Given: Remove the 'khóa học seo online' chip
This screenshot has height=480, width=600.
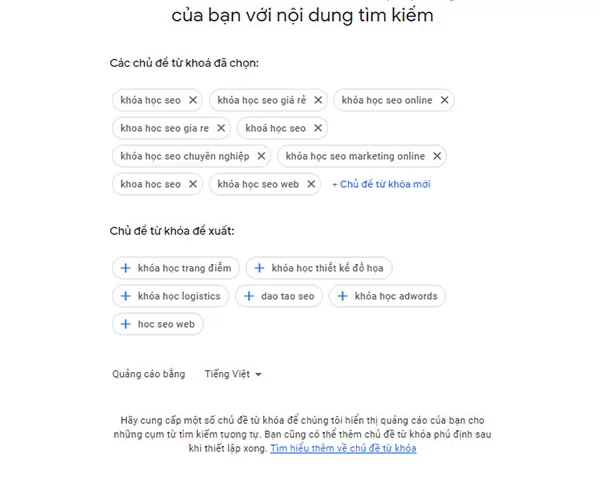Looking at the screenshot, I should pos(444,100).
